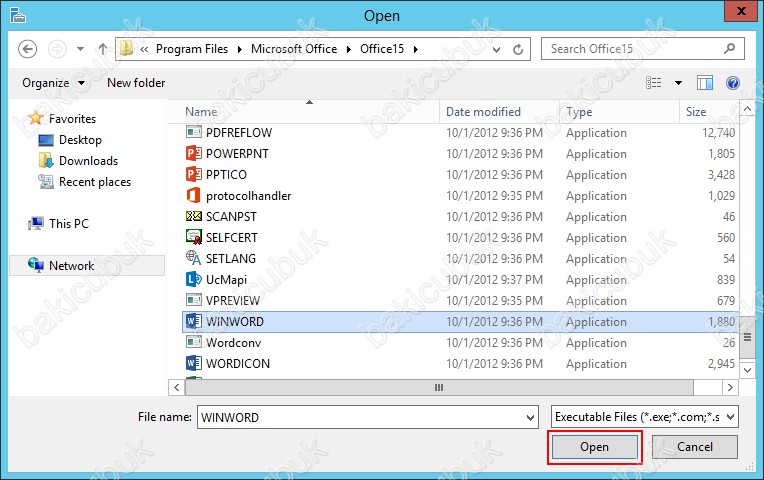
Task: Click Microsoft Office in the address path
Action: [294, 49]
